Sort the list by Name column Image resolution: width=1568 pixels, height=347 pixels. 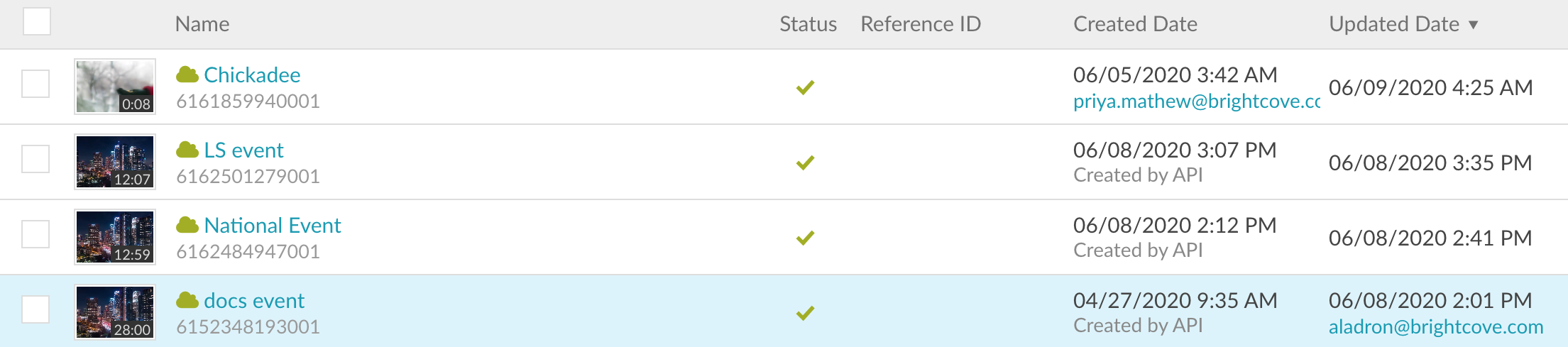point(202,24)
